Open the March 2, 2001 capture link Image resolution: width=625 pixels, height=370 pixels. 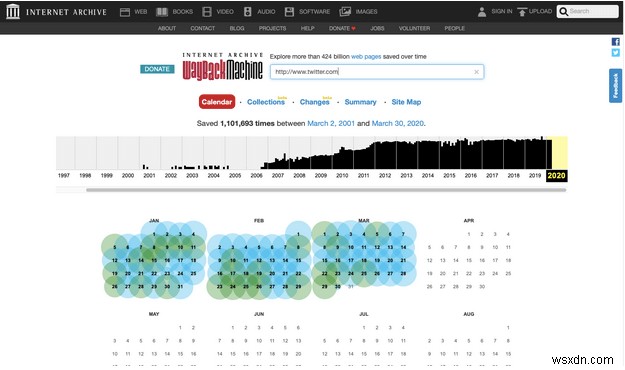click(x=331, y=124)
